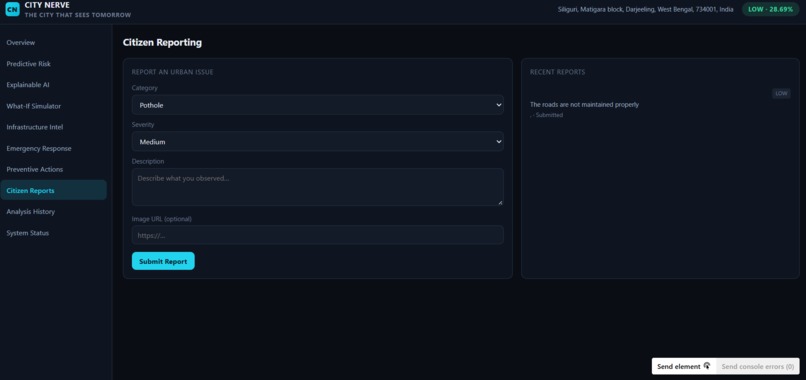Click the Send element button

tap(684, 366)
